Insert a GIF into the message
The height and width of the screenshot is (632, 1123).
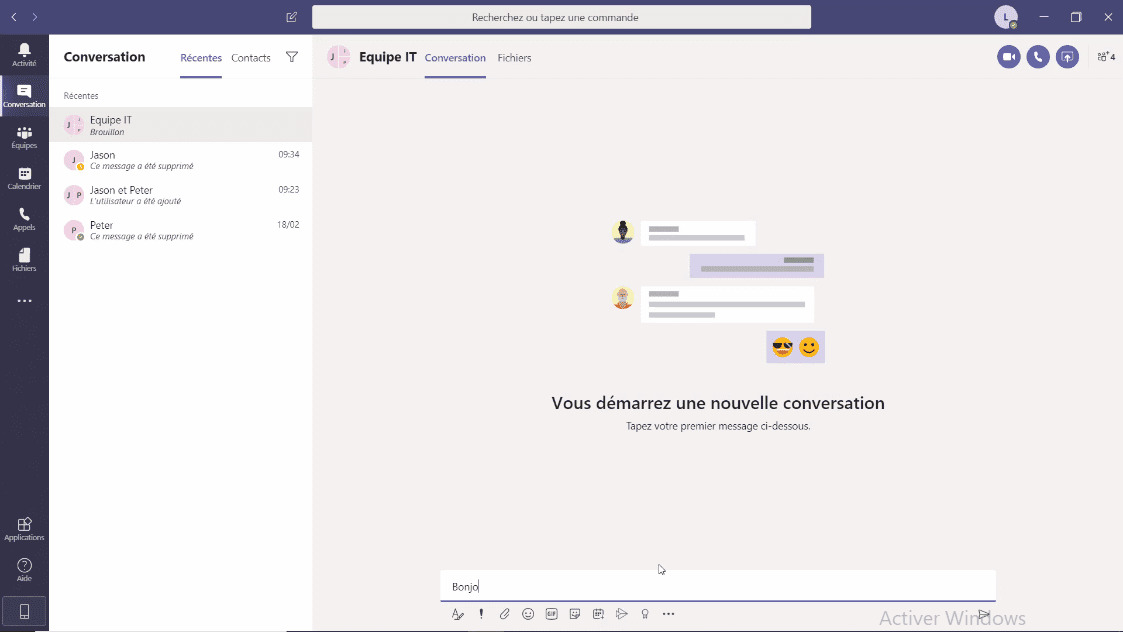pos(551,614)
